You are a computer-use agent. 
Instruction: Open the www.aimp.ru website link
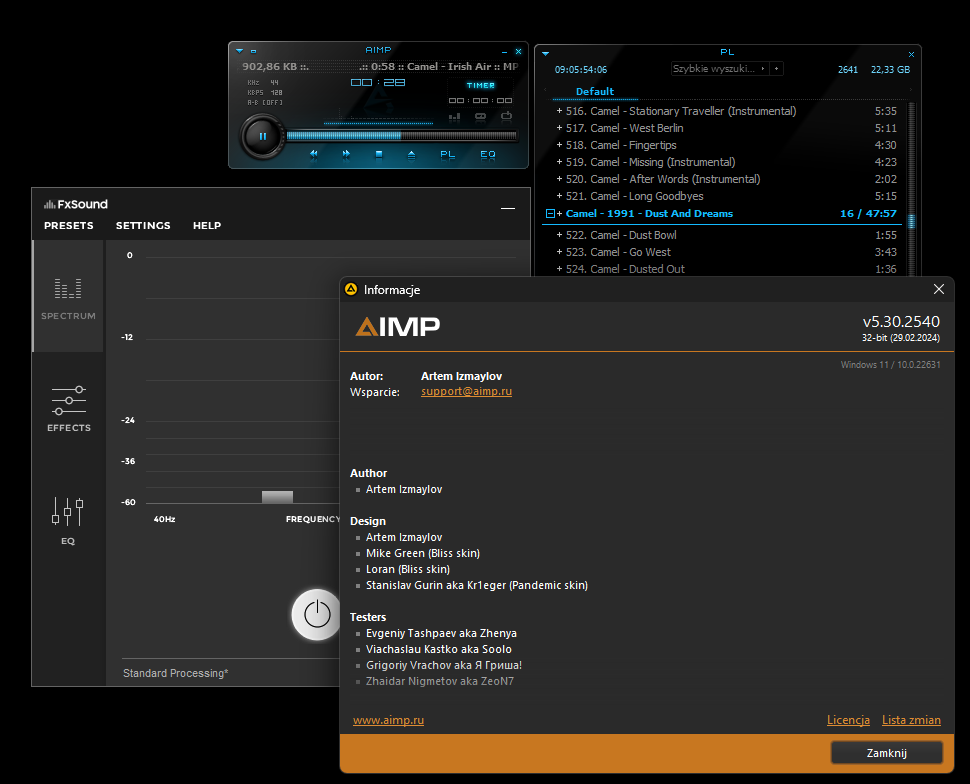(x=388, y=720)
